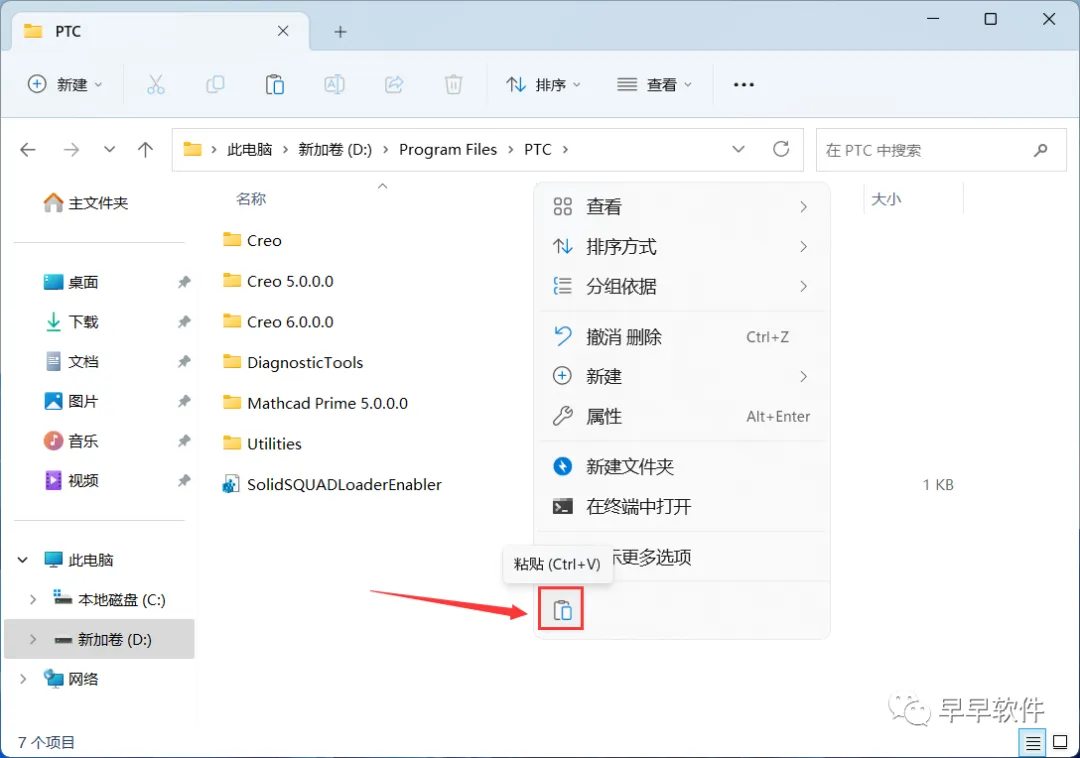Viewport: 1080px width, 758px height.
Task: Open Downloads 下载 in sidebar
Action: [x=72, y=322]
